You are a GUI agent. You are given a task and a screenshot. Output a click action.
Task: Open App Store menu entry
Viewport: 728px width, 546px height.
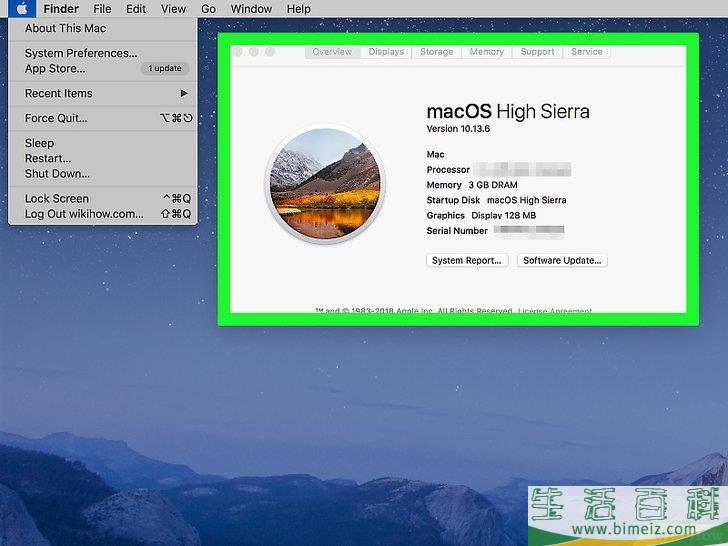pyautogui.click(x=55, y=68)
